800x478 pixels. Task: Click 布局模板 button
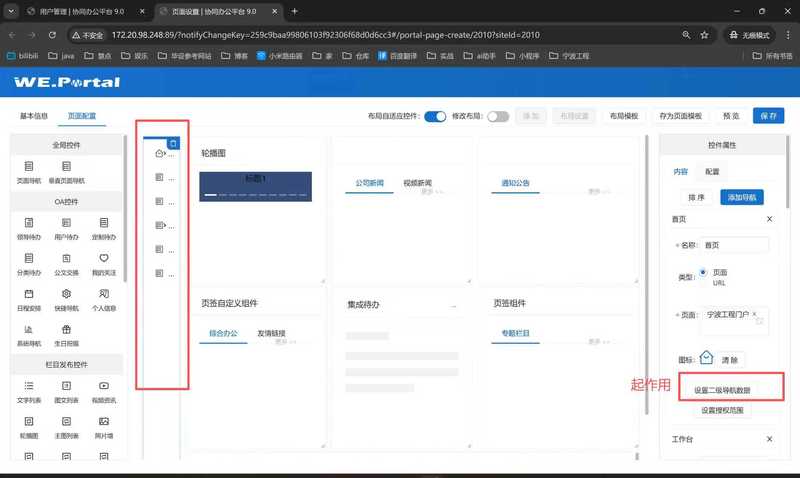coord(624,116)
